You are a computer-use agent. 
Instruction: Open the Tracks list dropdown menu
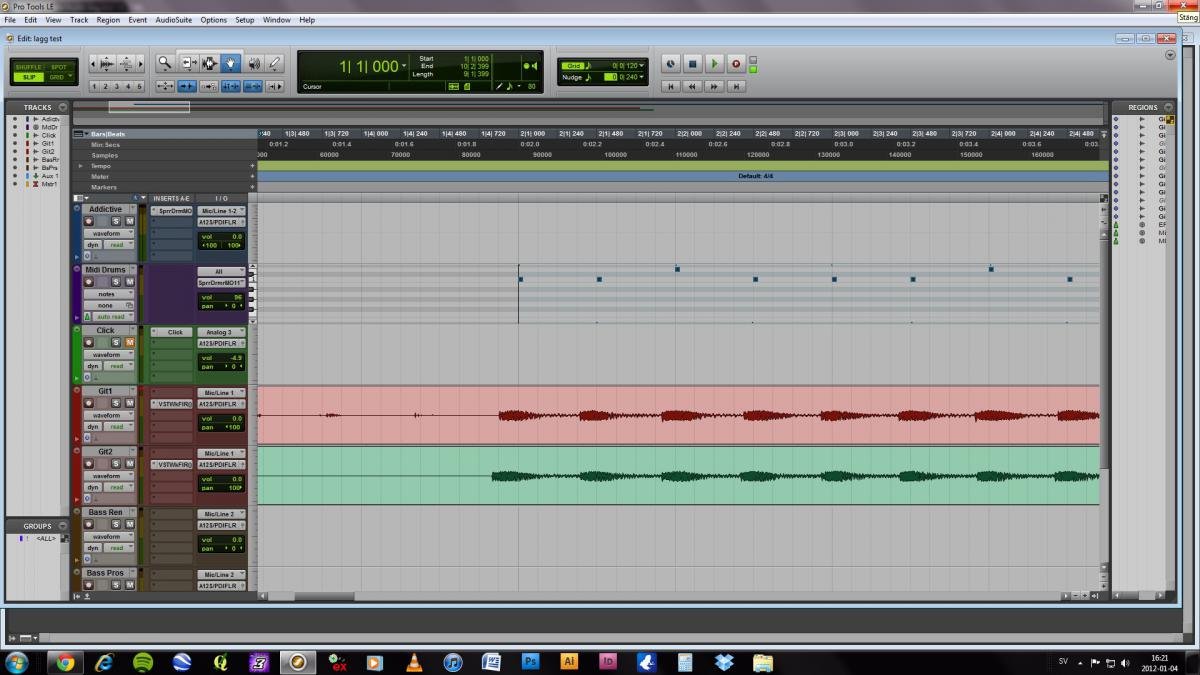coord(63,107)
